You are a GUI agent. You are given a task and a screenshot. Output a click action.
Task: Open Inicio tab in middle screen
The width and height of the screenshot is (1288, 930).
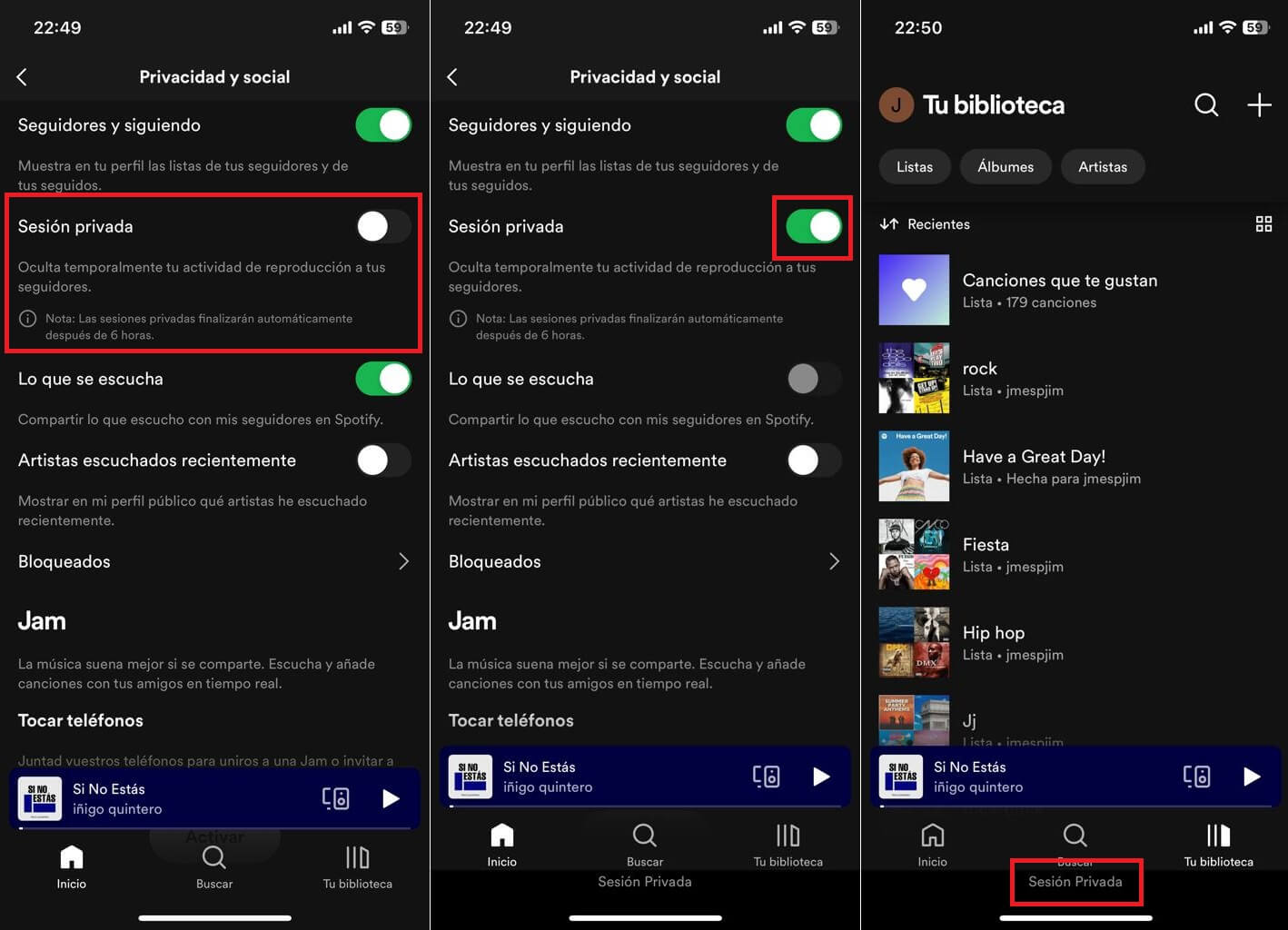[x=501, y=846]
